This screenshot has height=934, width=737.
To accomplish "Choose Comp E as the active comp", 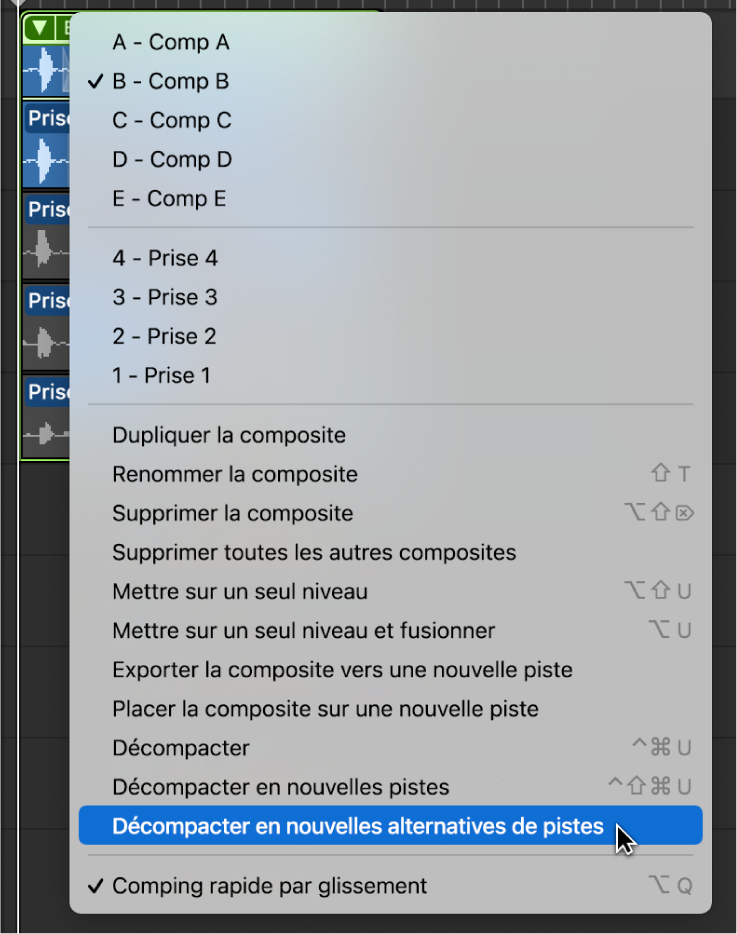I will 171,198.
